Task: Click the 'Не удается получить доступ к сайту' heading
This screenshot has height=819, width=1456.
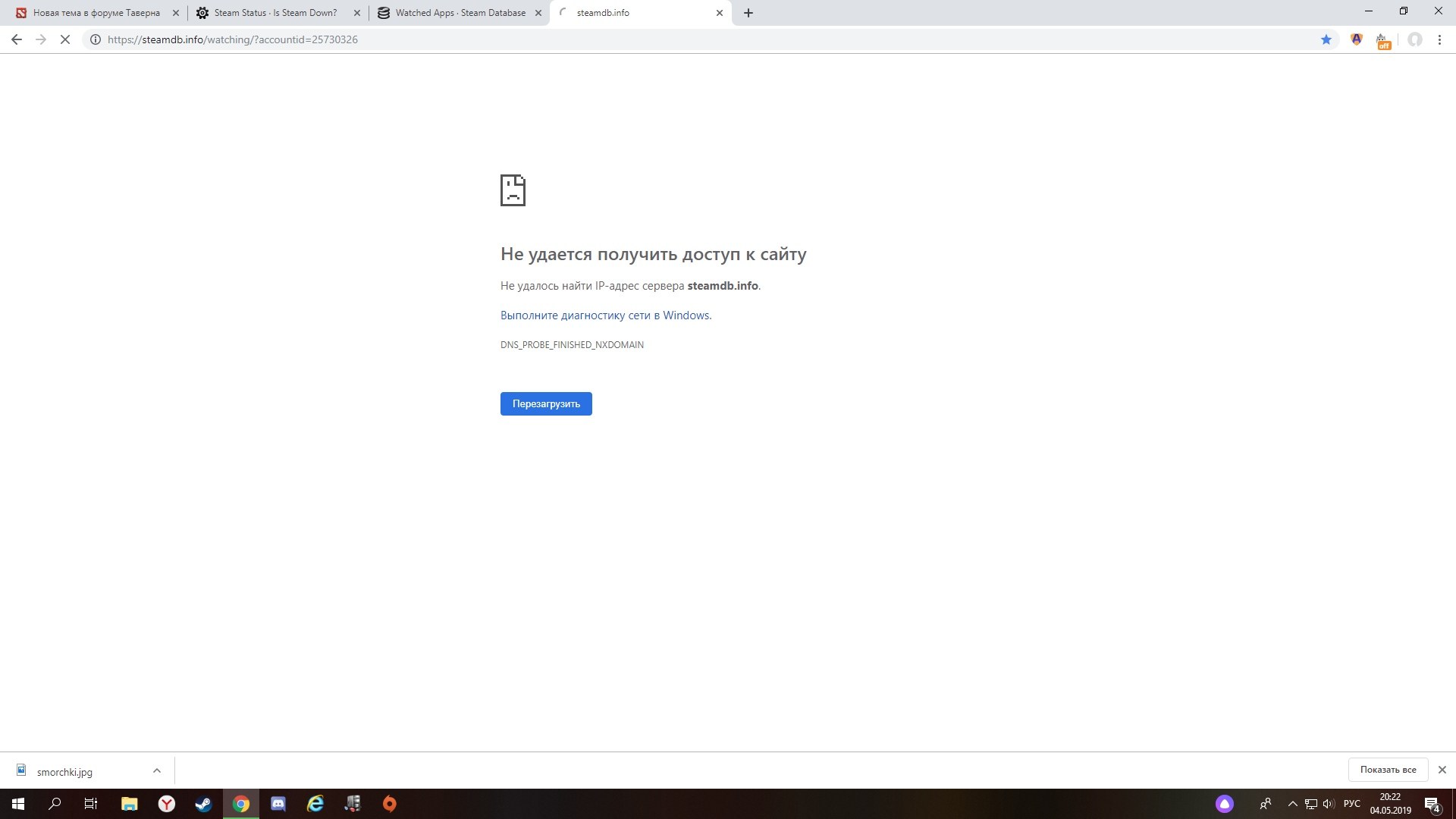Action: [x=653, y=254]
